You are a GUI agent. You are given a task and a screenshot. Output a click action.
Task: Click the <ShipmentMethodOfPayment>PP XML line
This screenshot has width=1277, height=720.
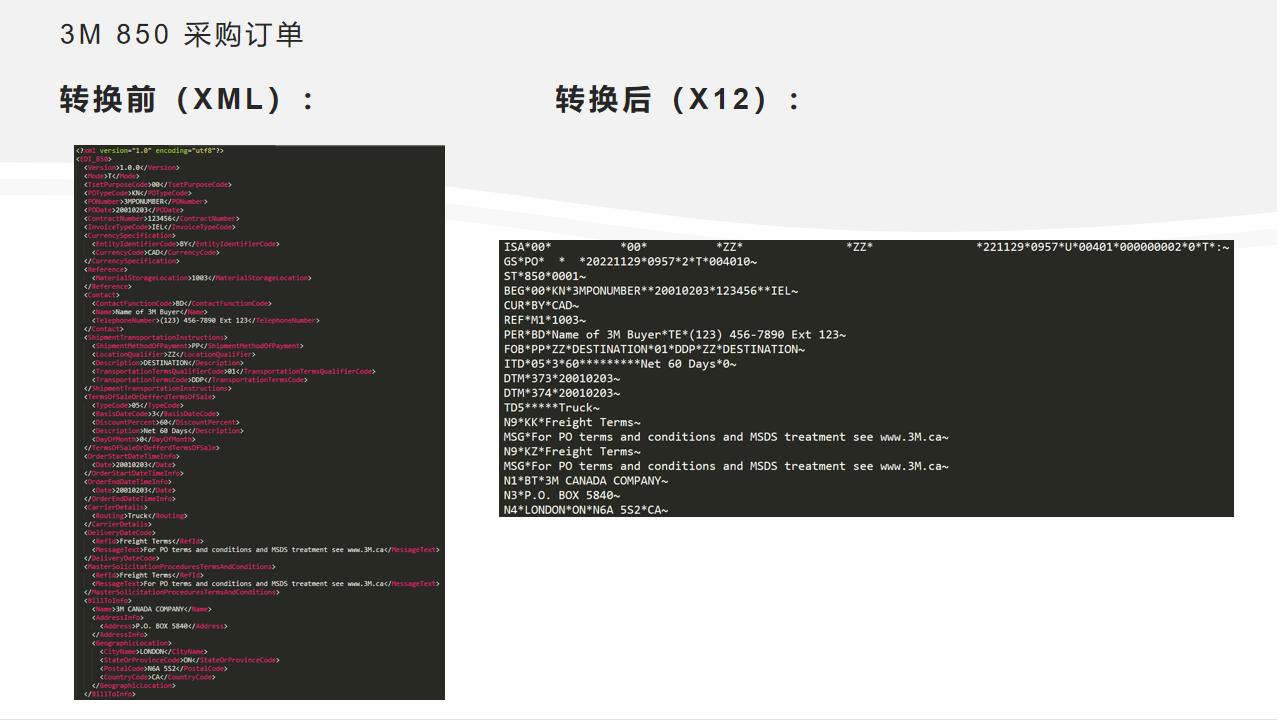click(198, 346)
